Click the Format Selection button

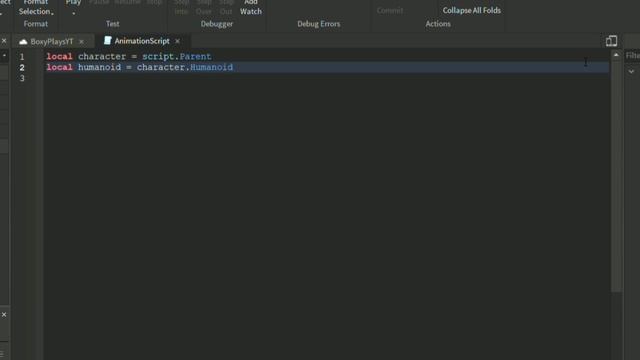coord(36,7)
